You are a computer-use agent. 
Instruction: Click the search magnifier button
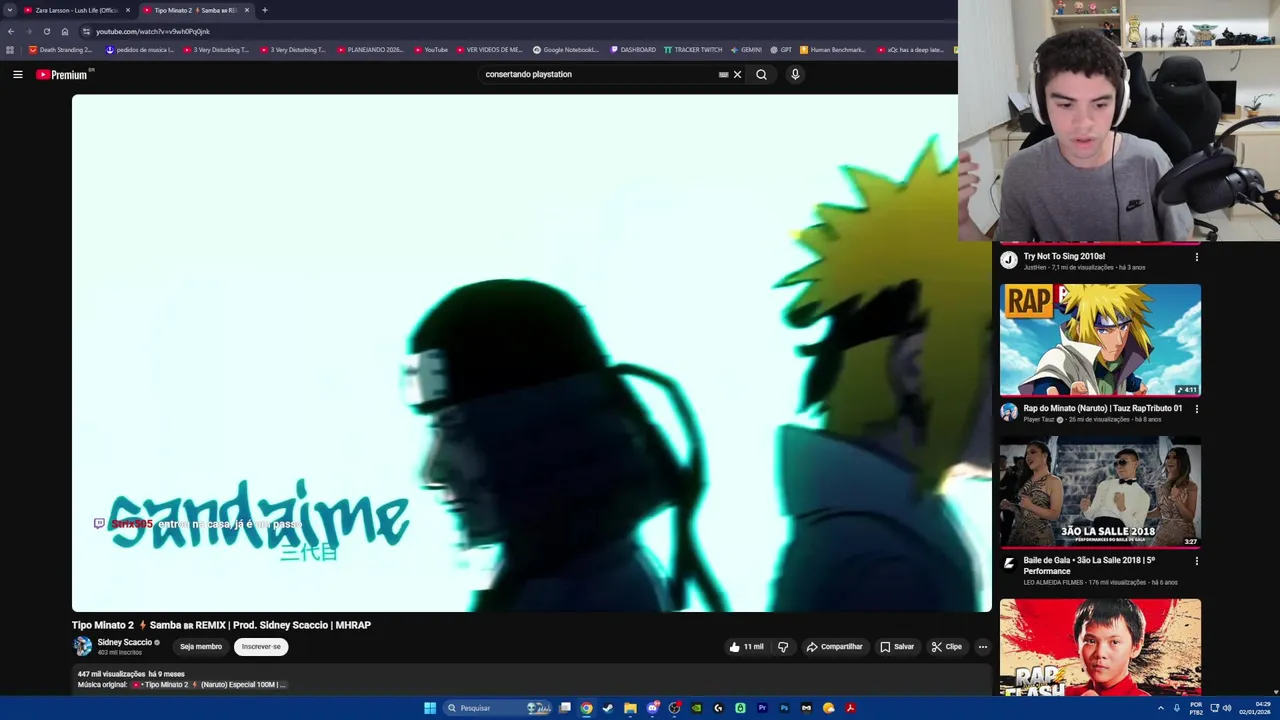(761, 74)
